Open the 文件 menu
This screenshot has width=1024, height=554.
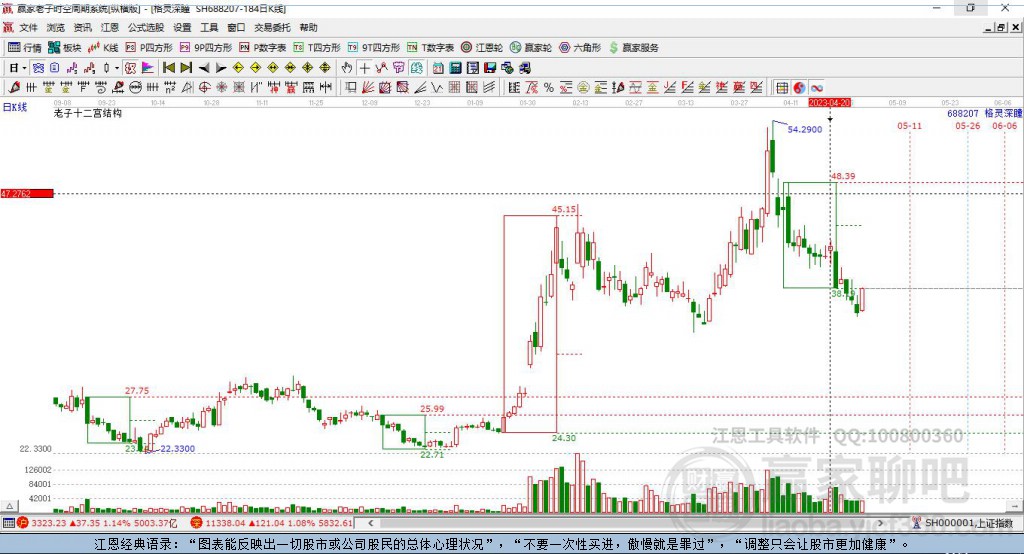[x=28, y=27]
